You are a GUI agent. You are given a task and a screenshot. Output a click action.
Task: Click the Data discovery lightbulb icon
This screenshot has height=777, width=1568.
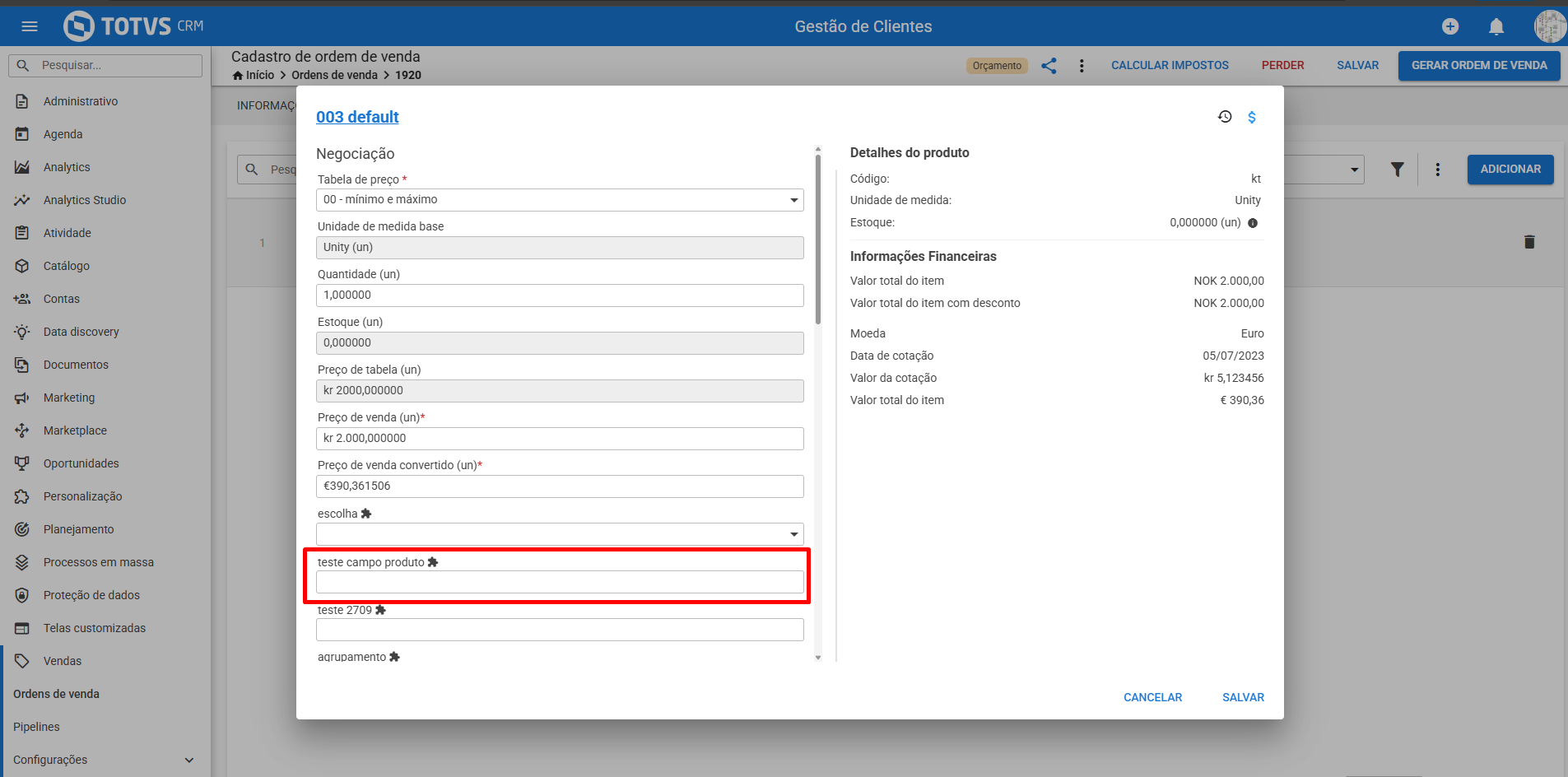click(x=22, y=332)
